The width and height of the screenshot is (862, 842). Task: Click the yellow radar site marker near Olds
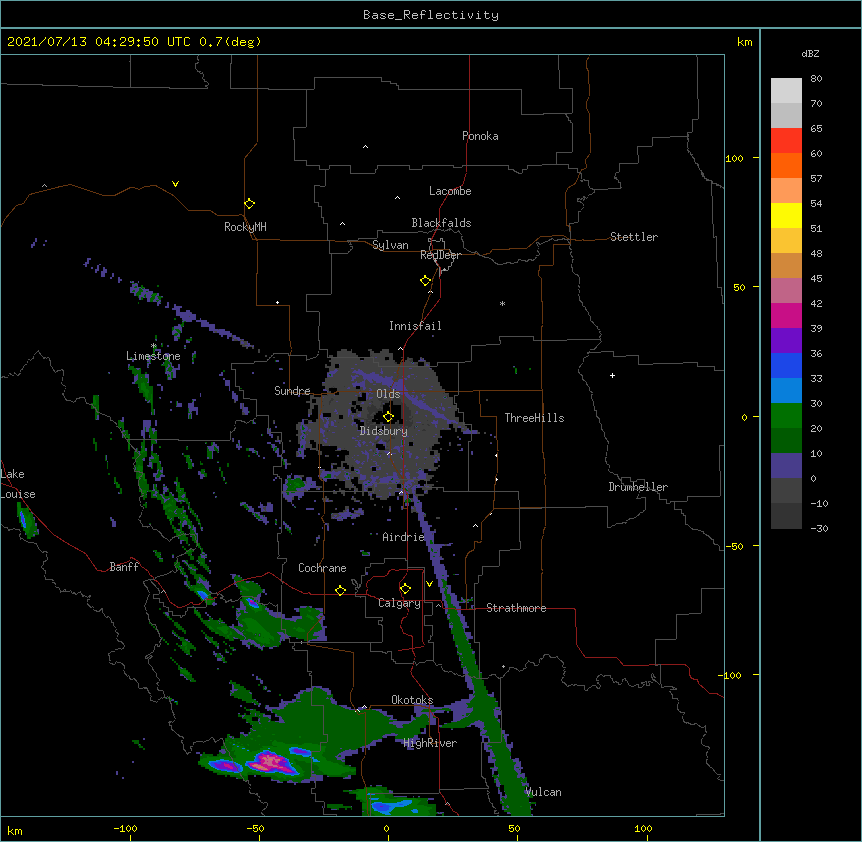click(x=388, y=416)
